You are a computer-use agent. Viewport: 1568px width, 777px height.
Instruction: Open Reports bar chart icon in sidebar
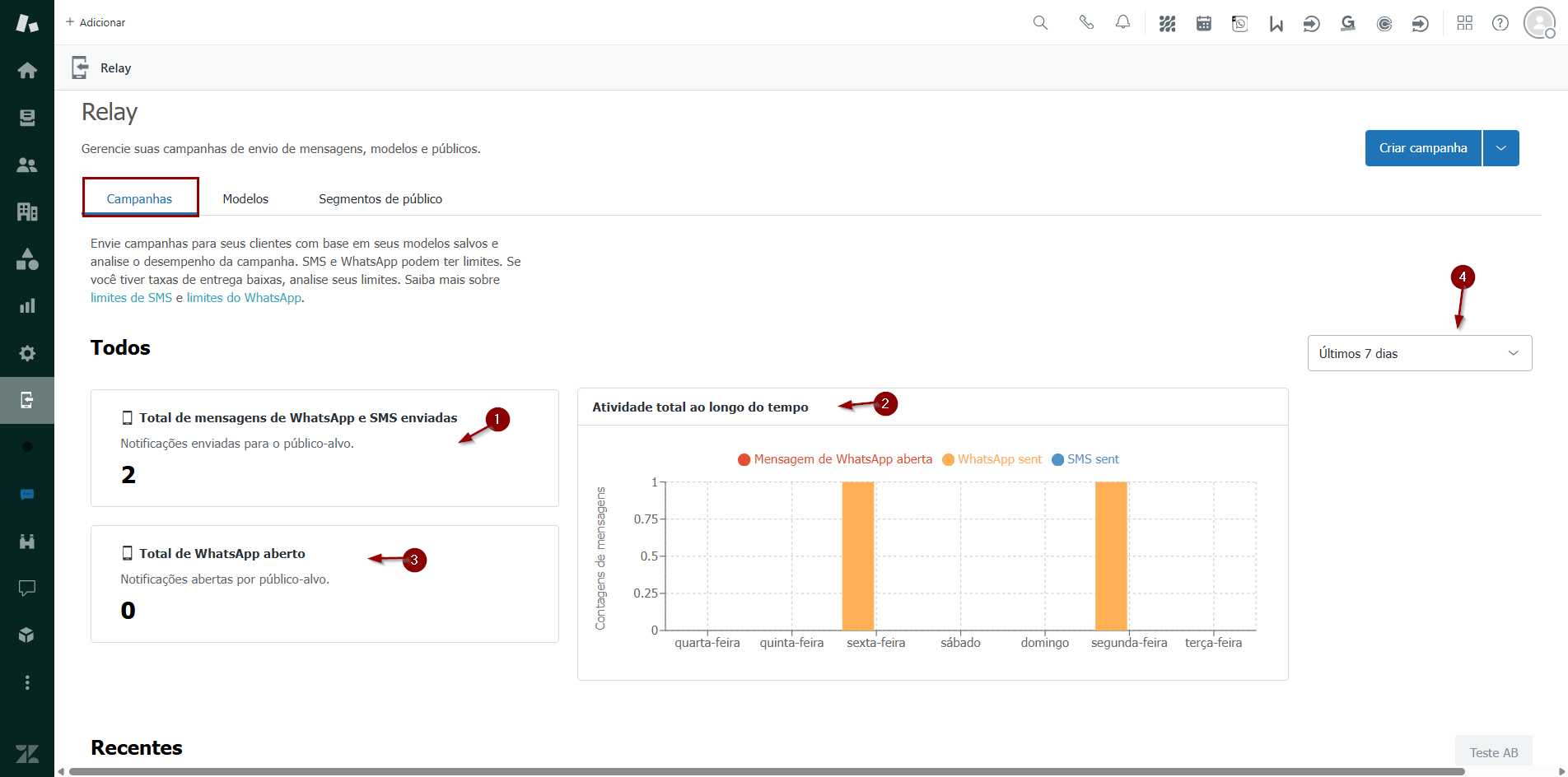(x=27, y=306)
